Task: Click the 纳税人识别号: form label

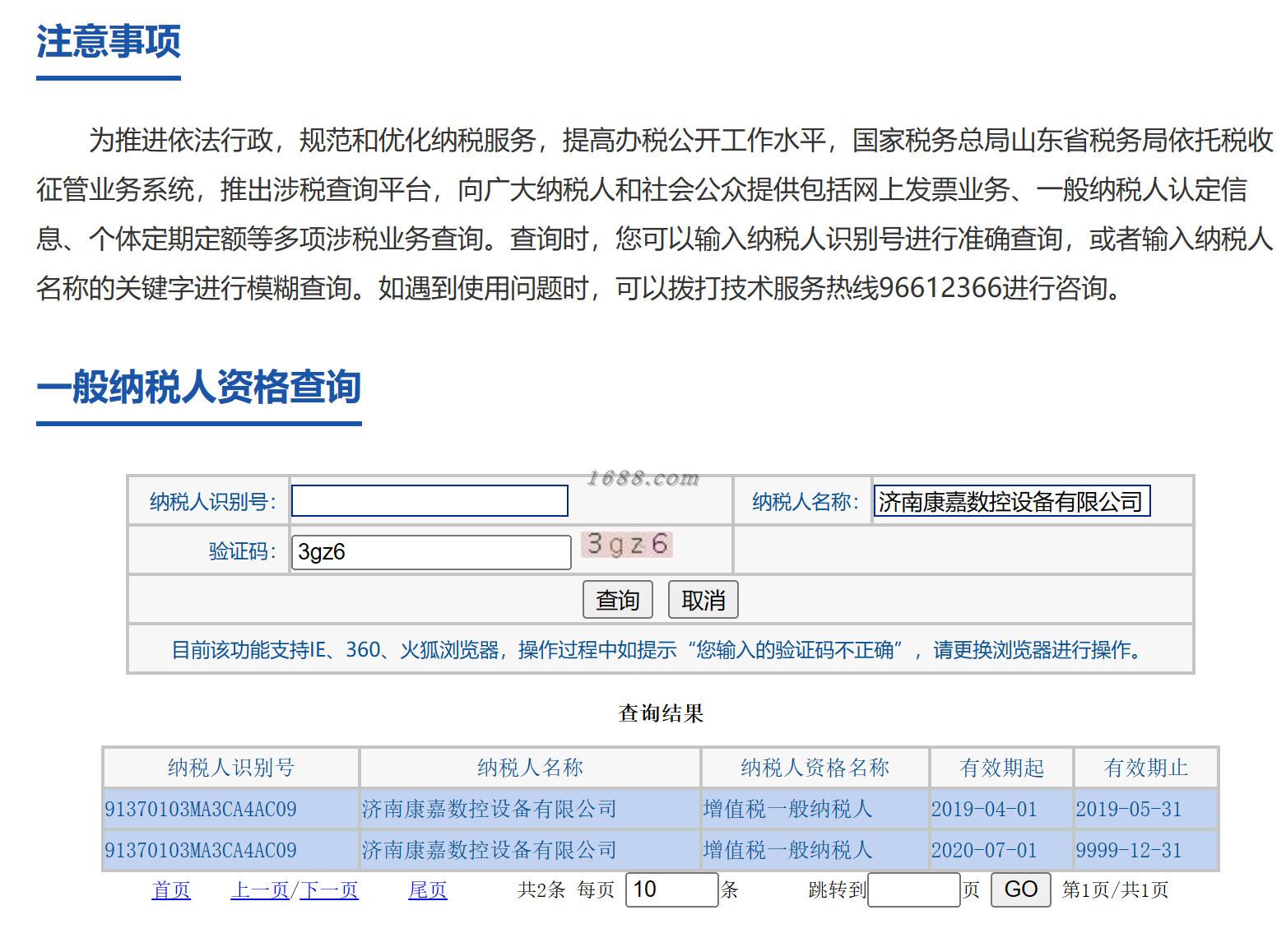Action: tap(213, 502)
